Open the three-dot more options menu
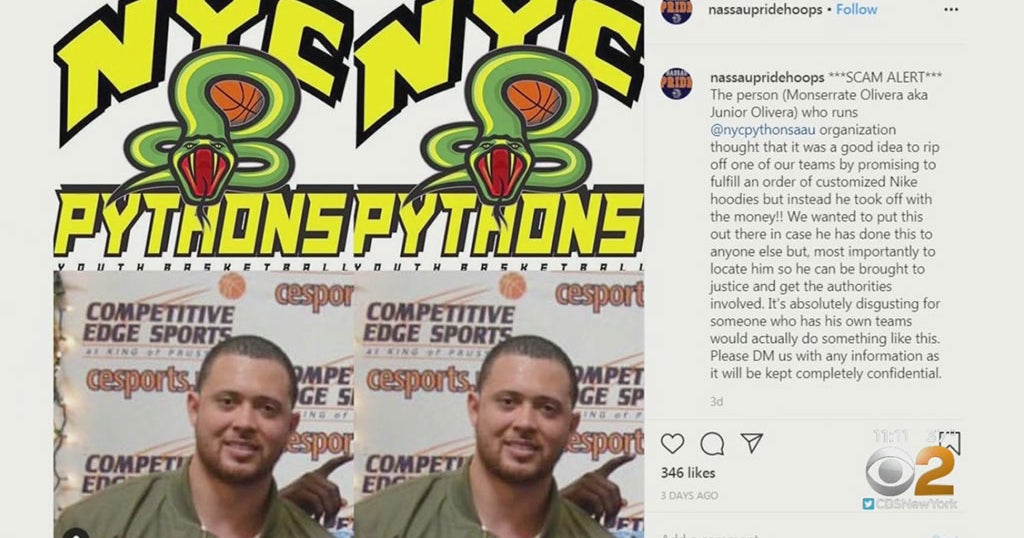The image size is (1024, 538). [x=952, y=10]
